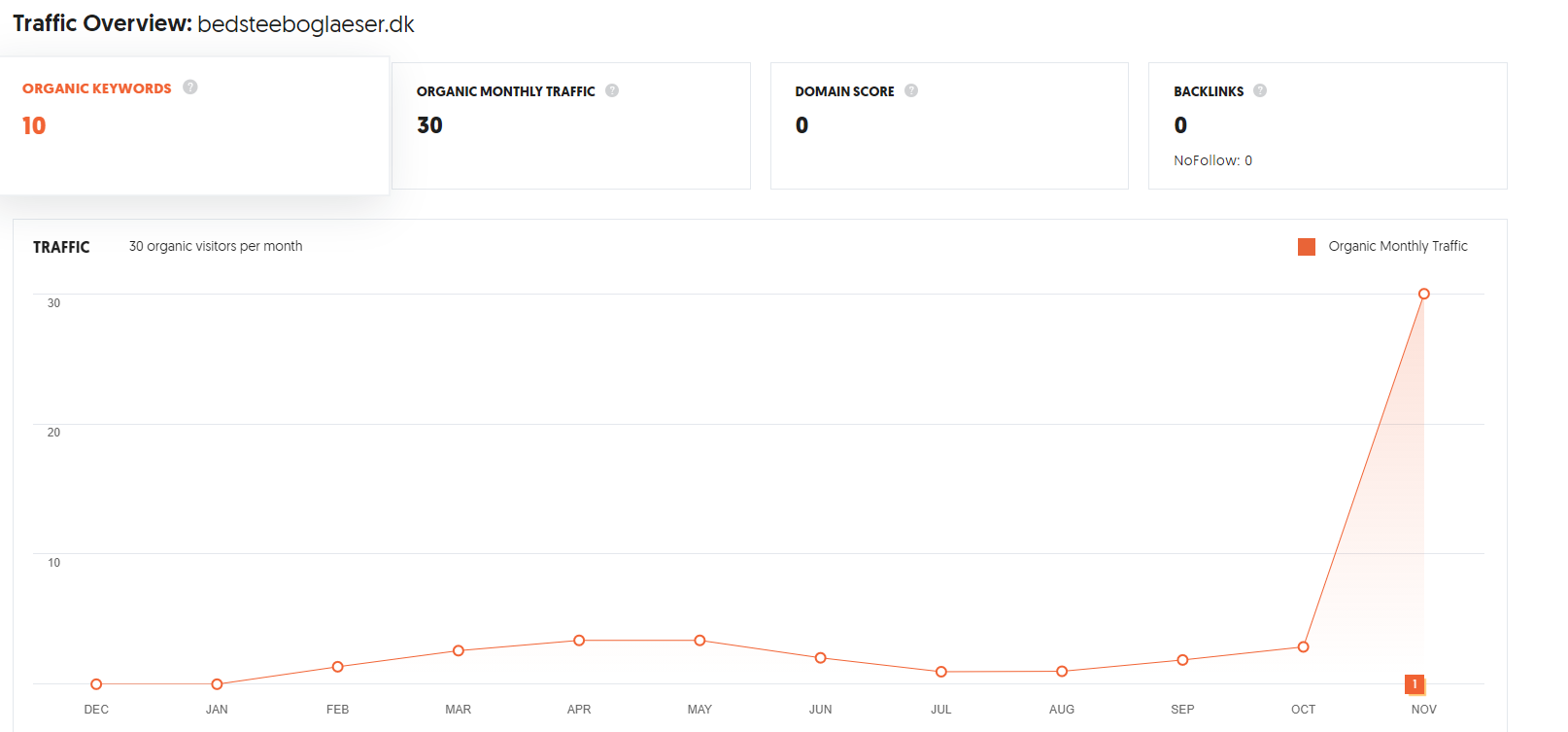
Task: Select the OCT data point on chart
Action: pyautogui.click(x=1304, y=647)
